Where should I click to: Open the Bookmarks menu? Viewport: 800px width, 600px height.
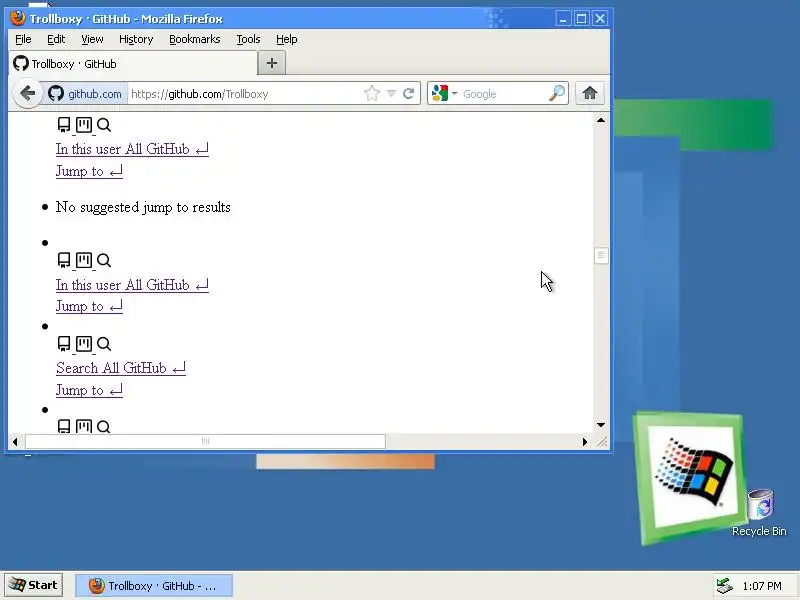(194, 39)
